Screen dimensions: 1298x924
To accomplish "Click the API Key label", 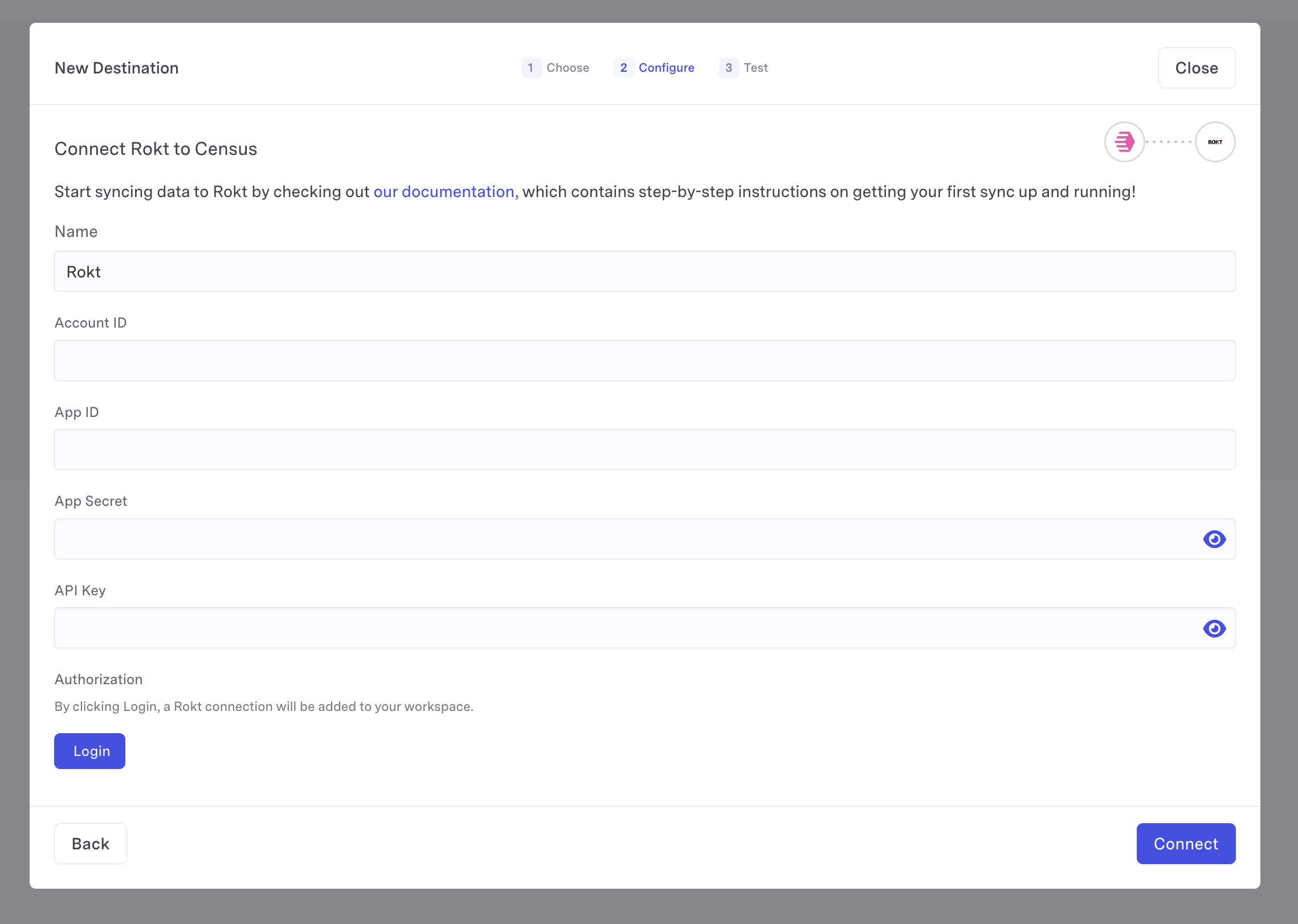I will pyautogui.click(x=80, y=590).
